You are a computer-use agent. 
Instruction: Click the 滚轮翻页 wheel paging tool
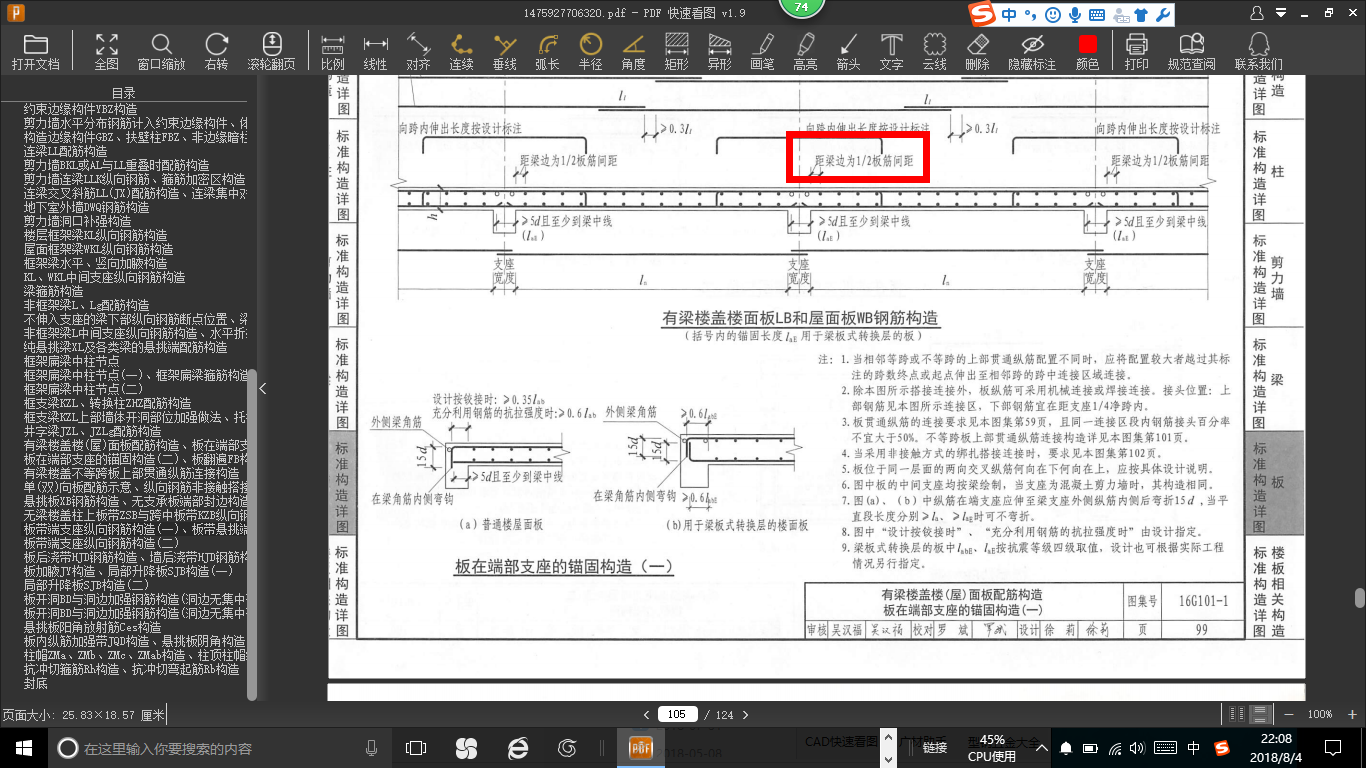(x=271, y=51)
